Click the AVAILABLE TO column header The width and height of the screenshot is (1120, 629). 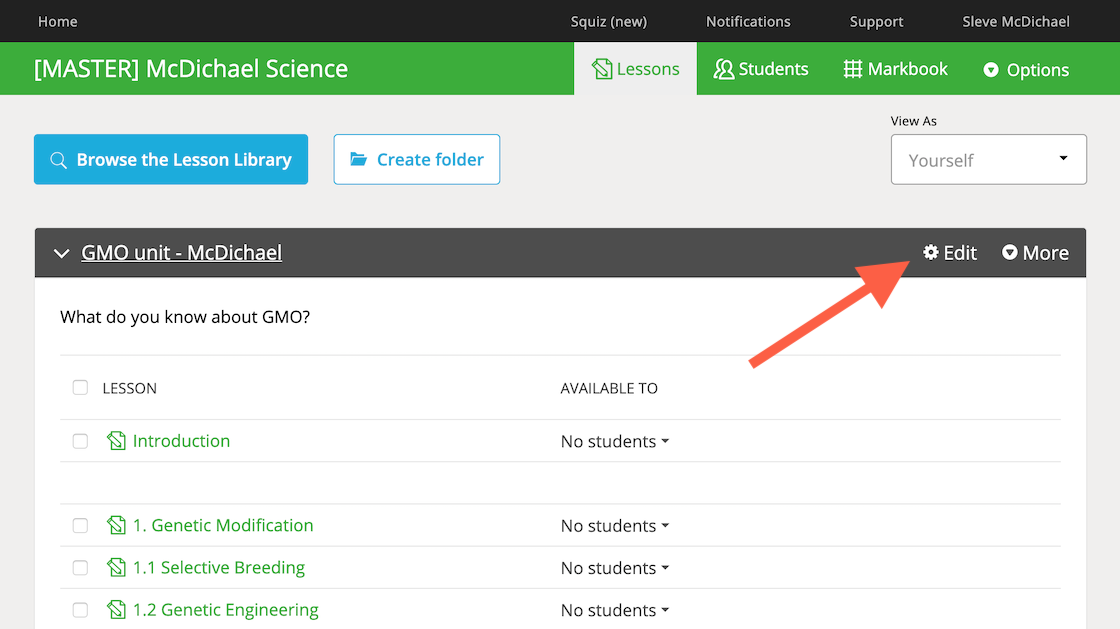pos(609,388)
